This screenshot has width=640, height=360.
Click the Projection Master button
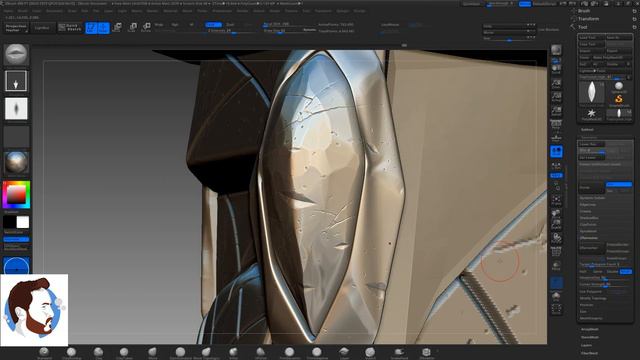click(x=16, y=28)
